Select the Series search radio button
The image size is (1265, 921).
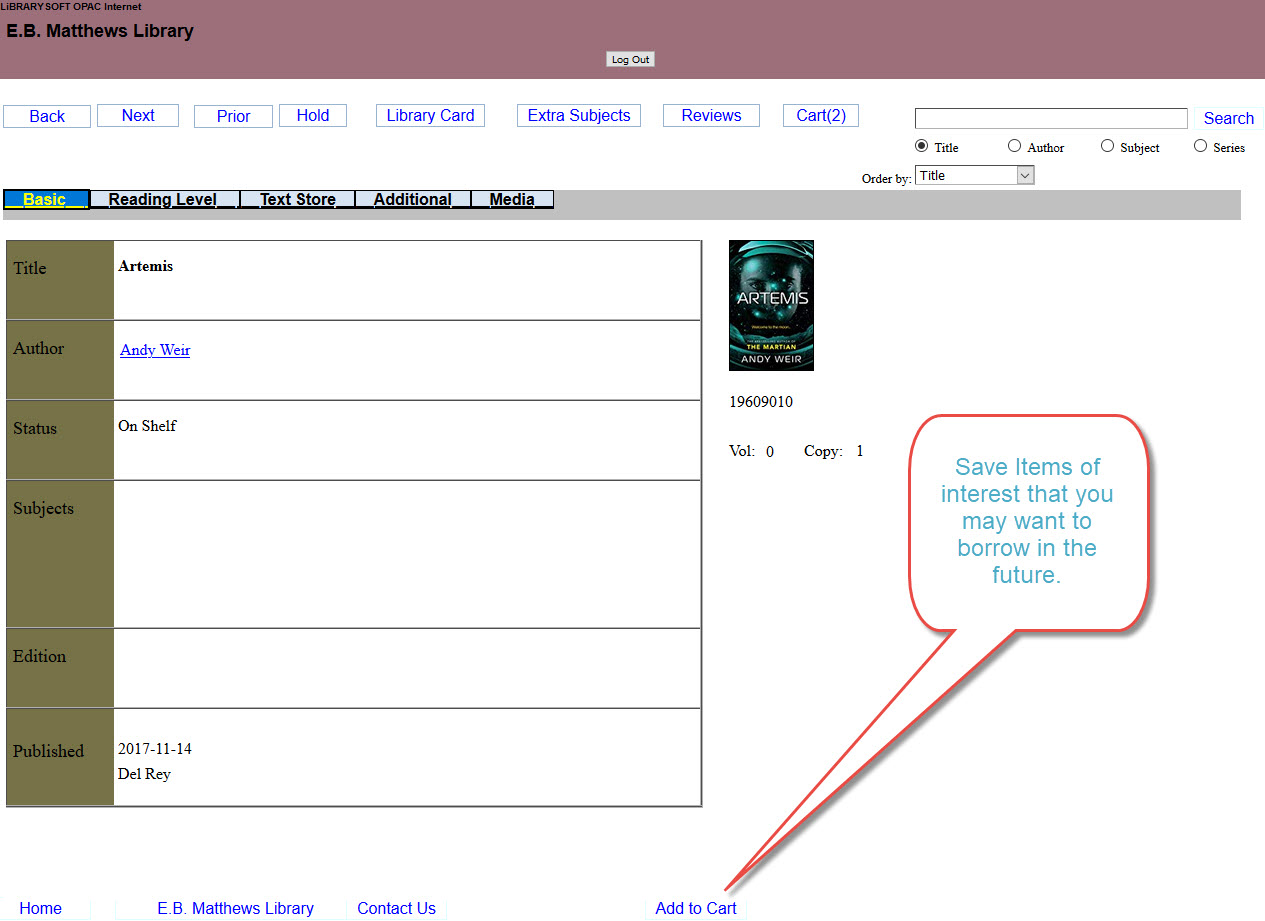click(x=1200, y=146)
